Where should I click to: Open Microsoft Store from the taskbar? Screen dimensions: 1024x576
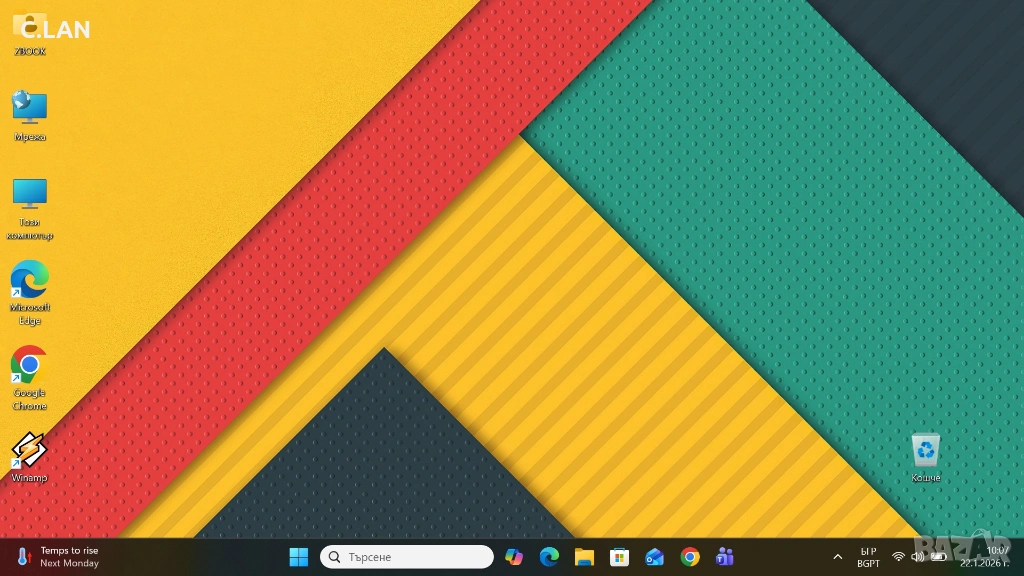[x=619, y=557]
